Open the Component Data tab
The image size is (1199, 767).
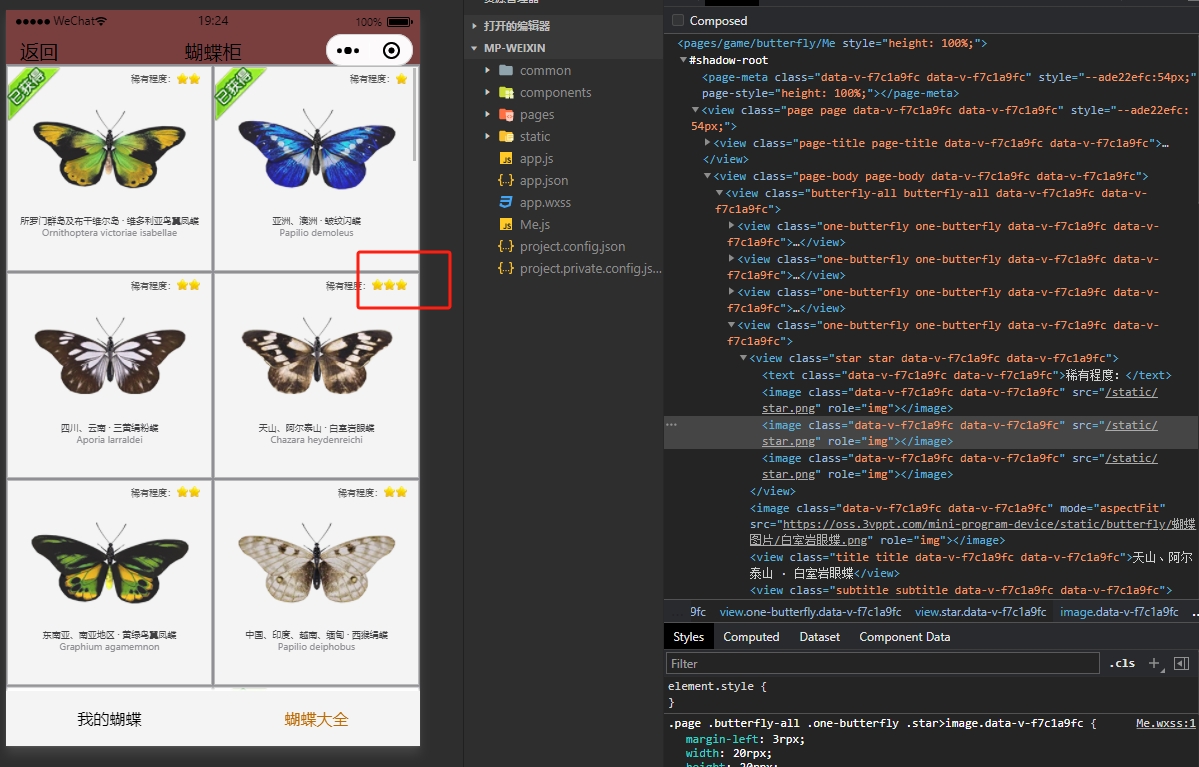905,637
